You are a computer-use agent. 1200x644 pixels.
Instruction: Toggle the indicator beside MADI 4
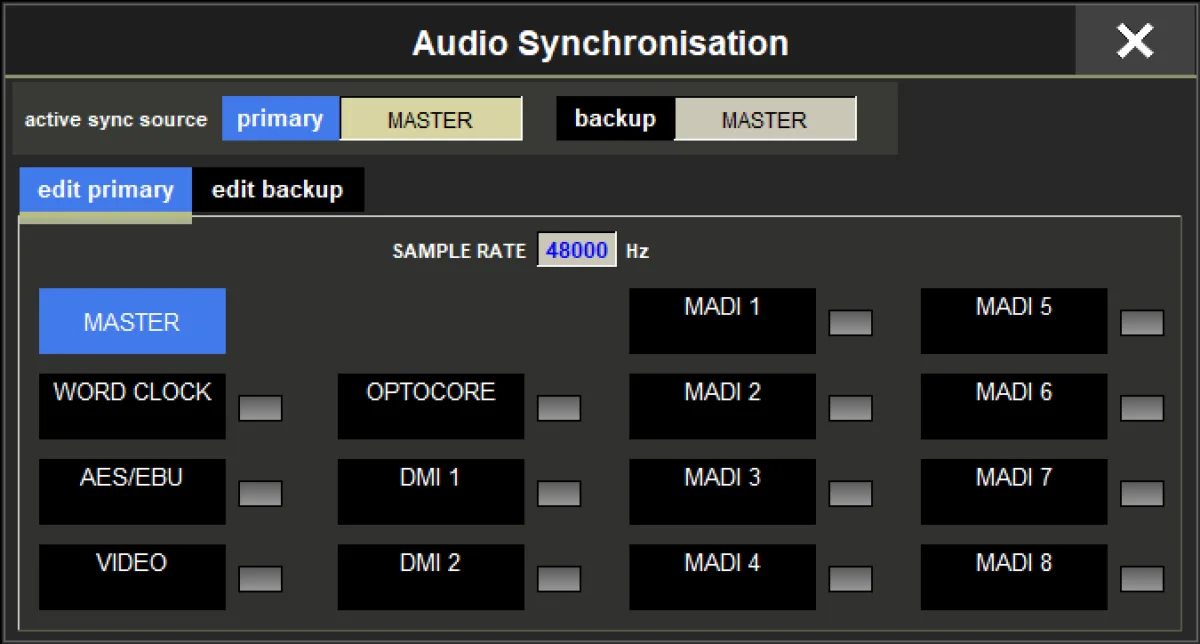pyautogui.click(x=851, y=579)
